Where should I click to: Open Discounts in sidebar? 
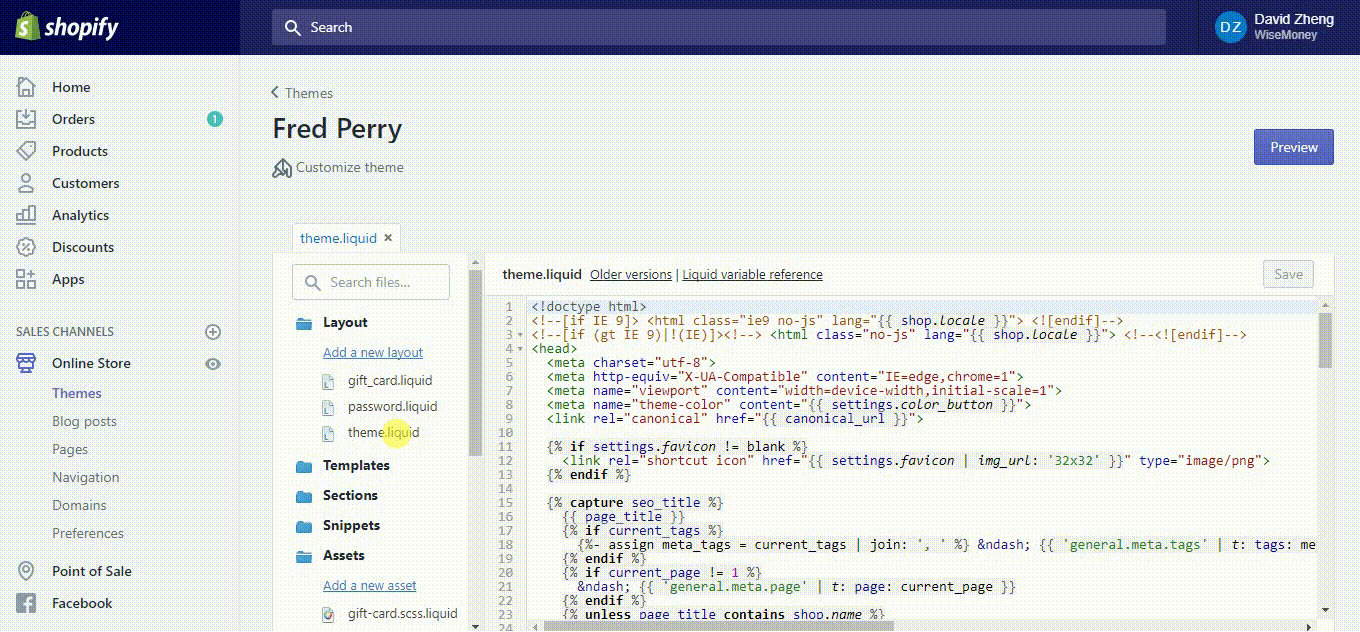[83, 247]
